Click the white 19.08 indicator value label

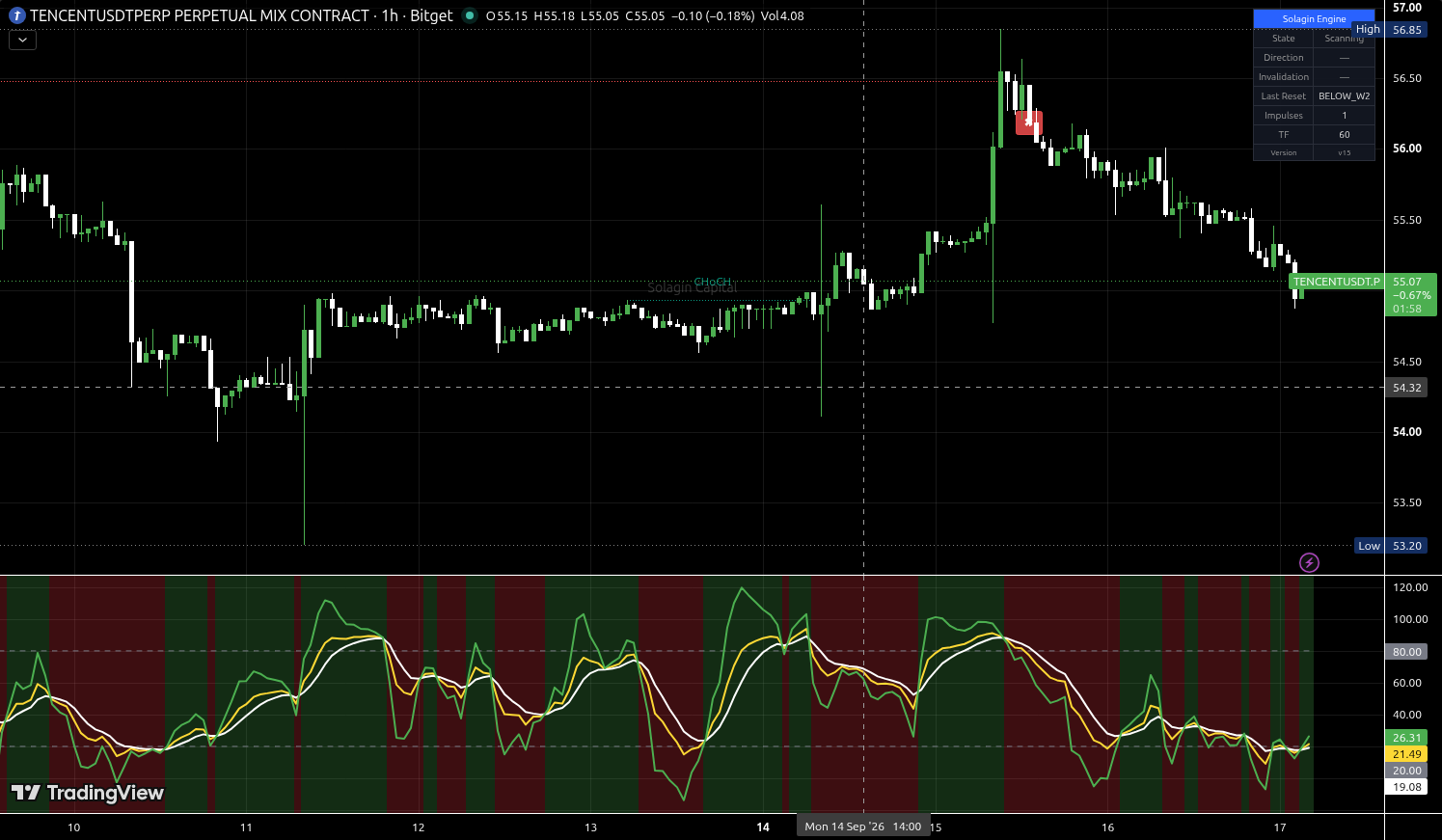(x=1407, y=787)
